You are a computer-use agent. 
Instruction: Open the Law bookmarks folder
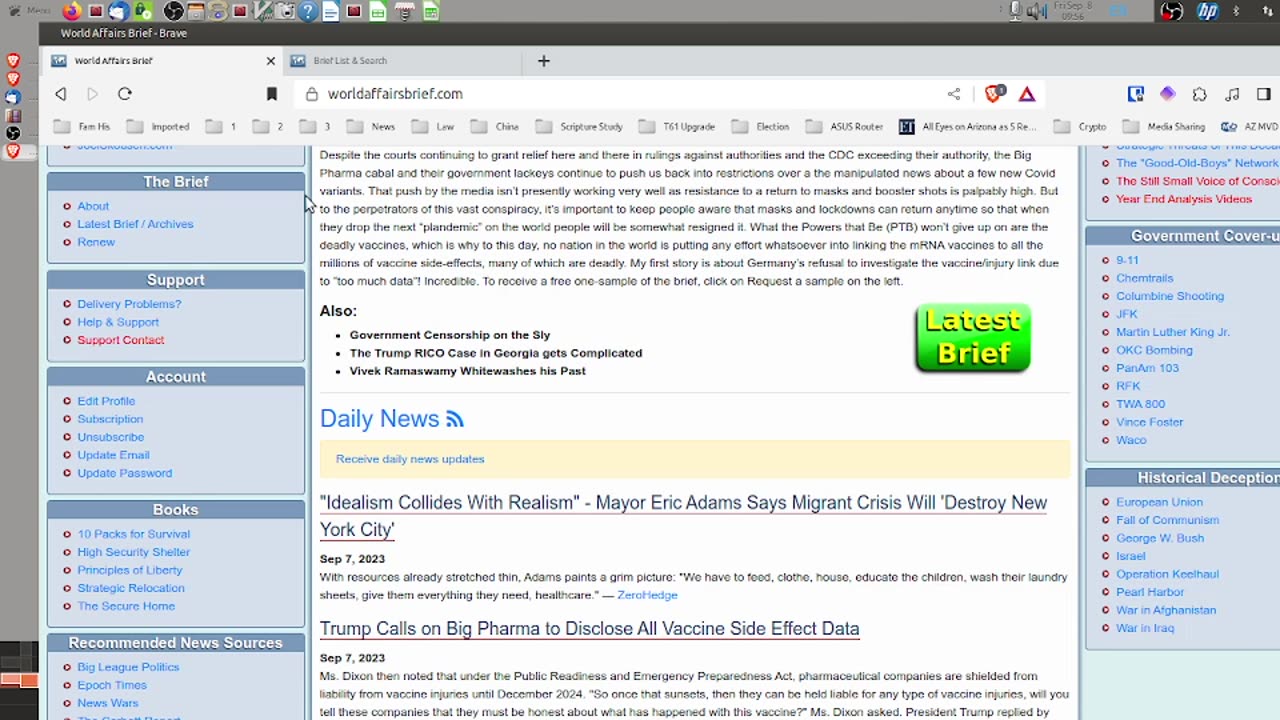433,127
